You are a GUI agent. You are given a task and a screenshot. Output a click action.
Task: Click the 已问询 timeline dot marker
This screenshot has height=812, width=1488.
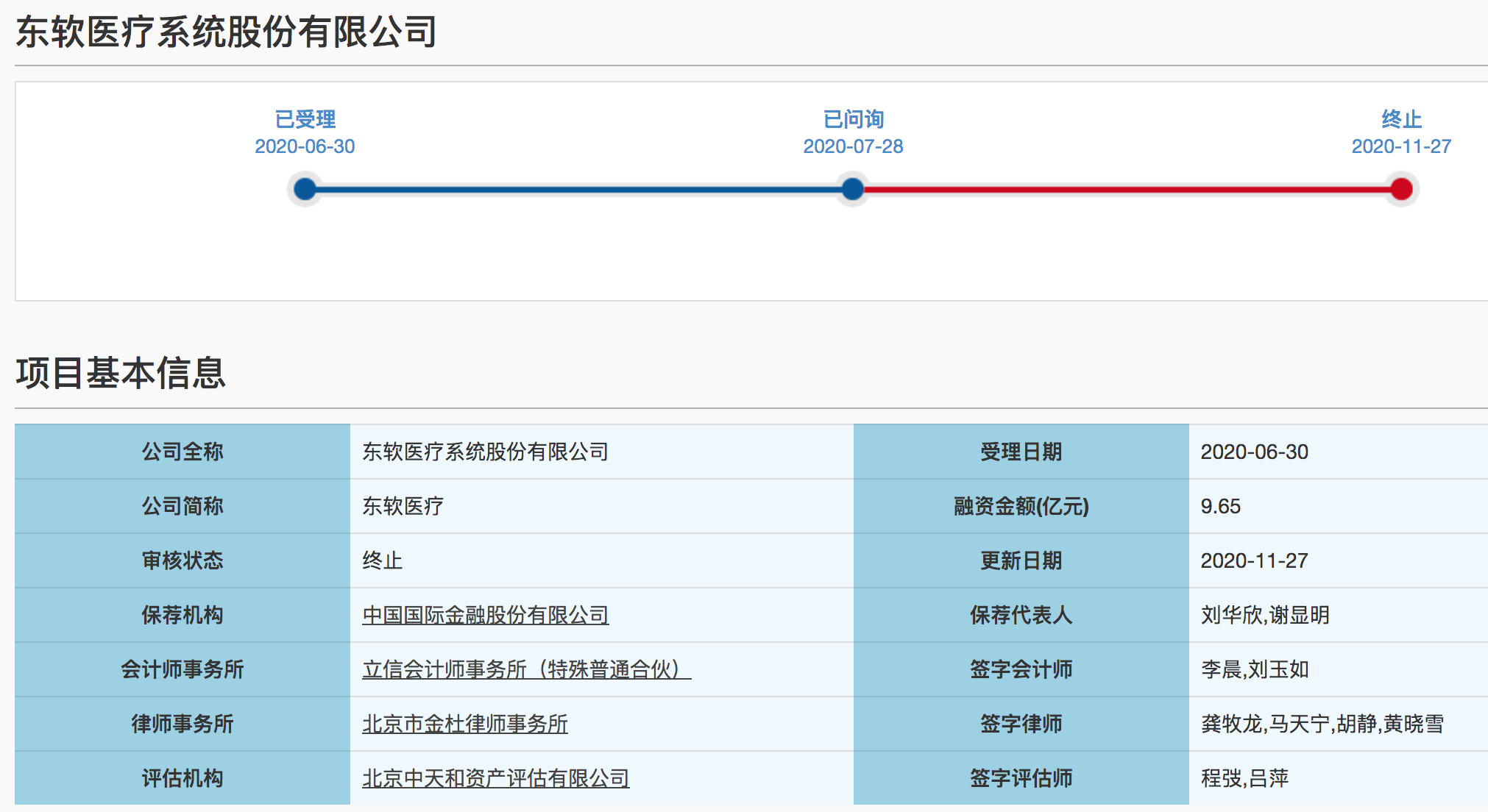tap(852, 189)
